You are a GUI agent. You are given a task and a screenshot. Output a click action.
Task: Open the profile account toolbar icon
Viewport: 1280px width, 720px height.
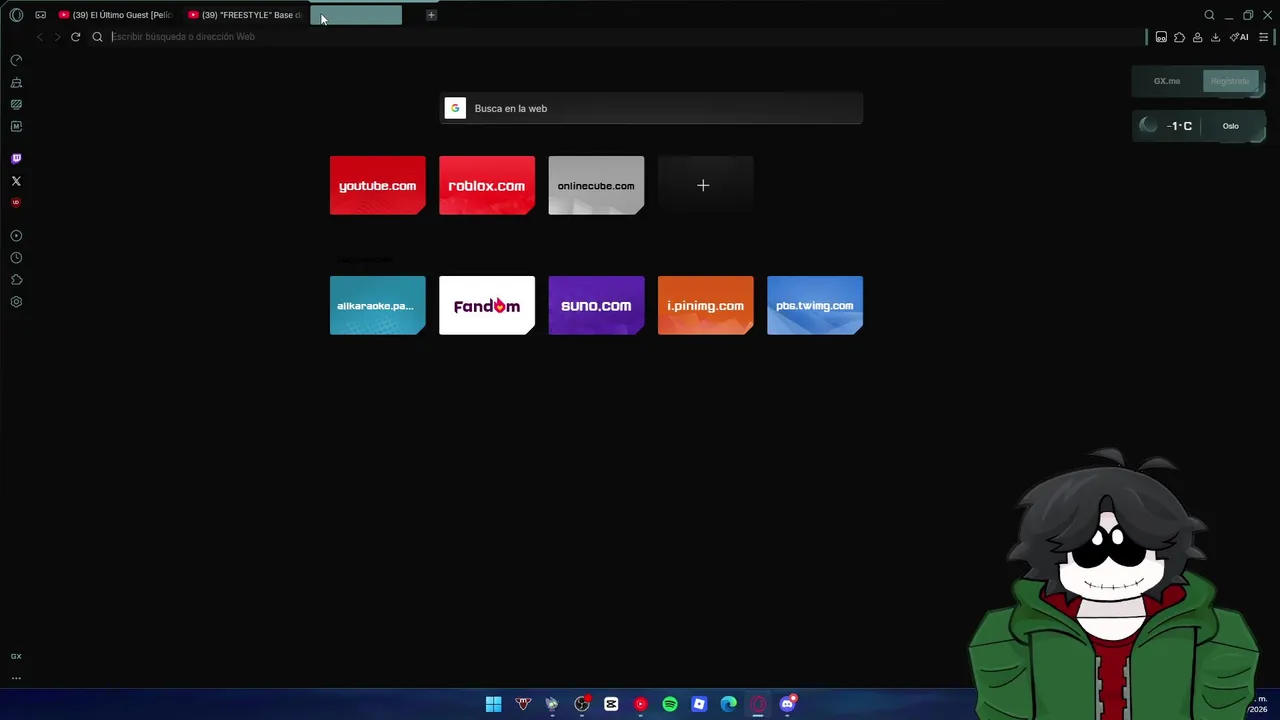pyautogui.click(x=1197, y=37)
